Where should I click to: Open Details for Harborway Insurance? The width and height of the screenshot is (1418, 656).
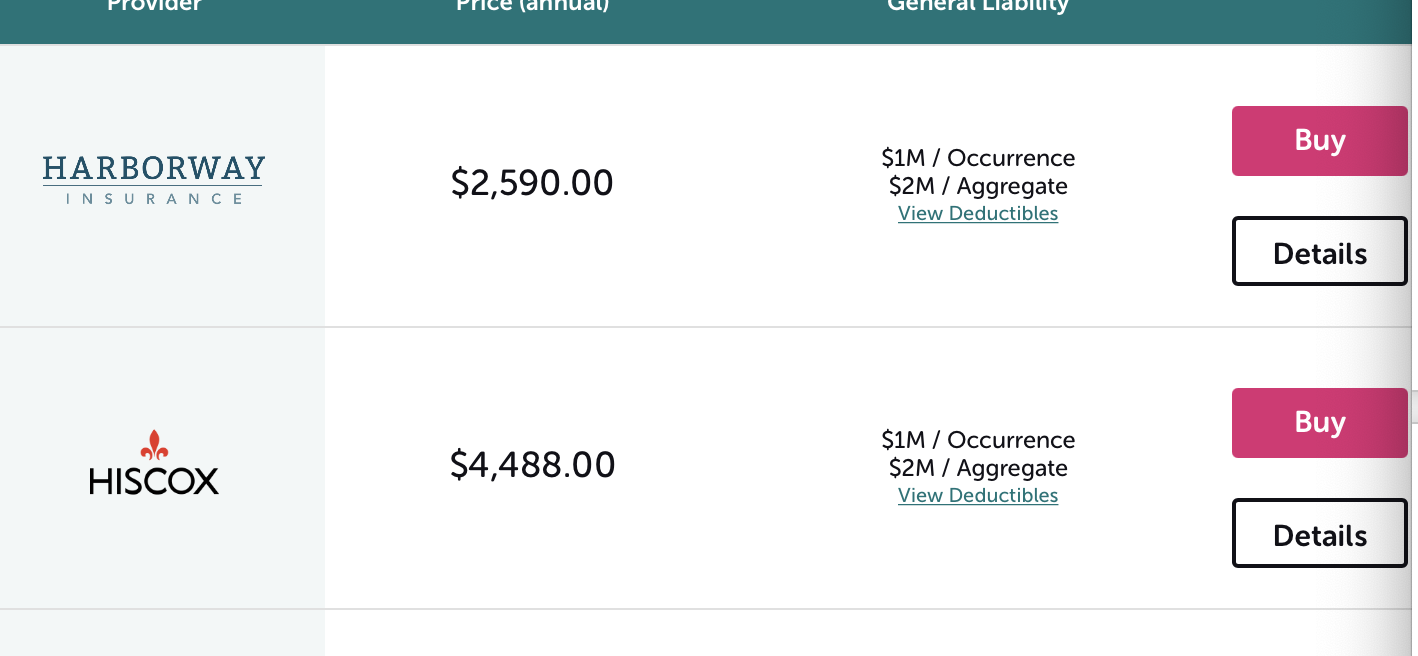(x=1319, y=252)
